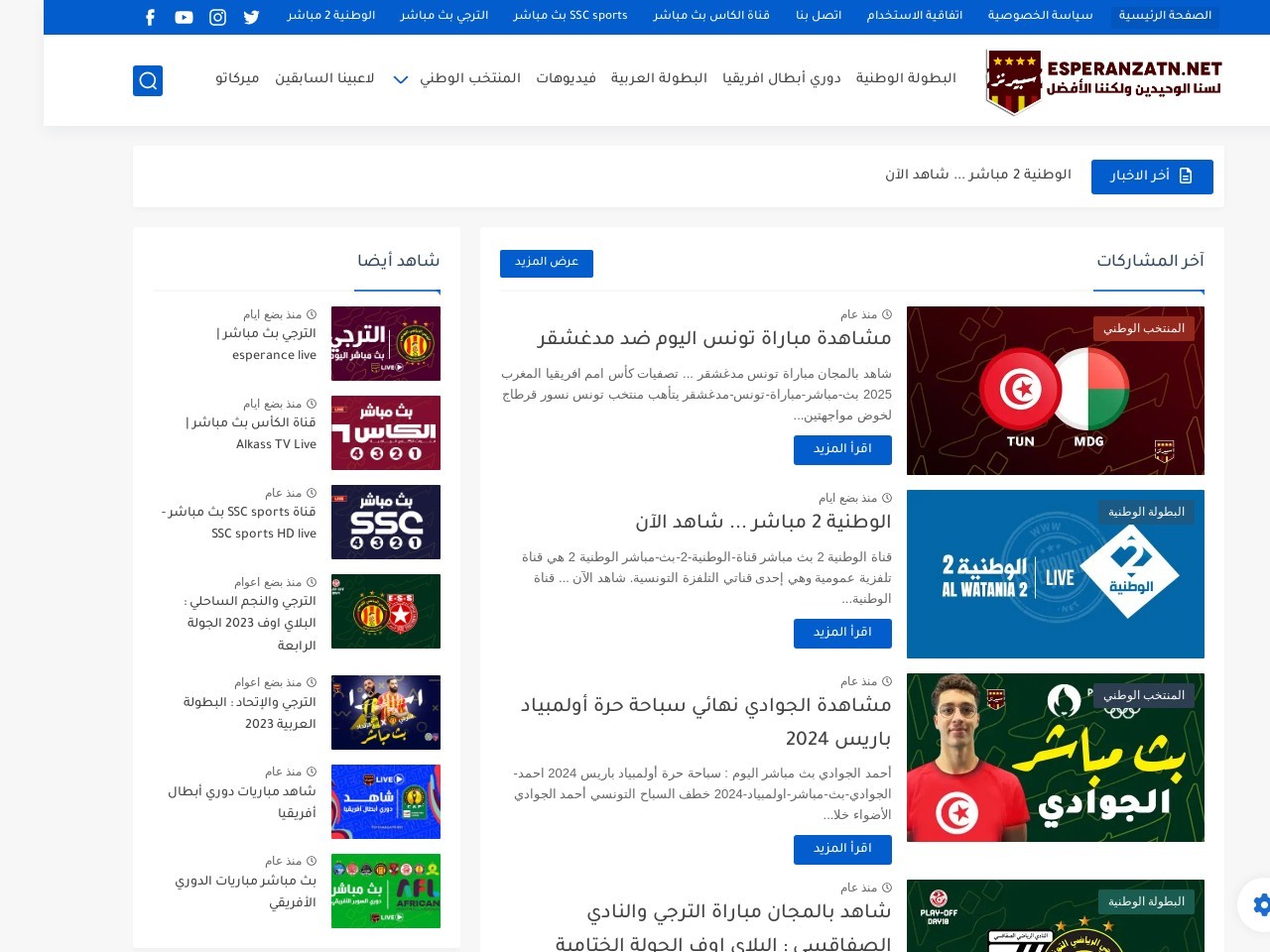The width and height of the screenshot is (1270, 952).
Task: Open sidebar thumbnail الترجي بث مباشر
Action: (386, 343)
